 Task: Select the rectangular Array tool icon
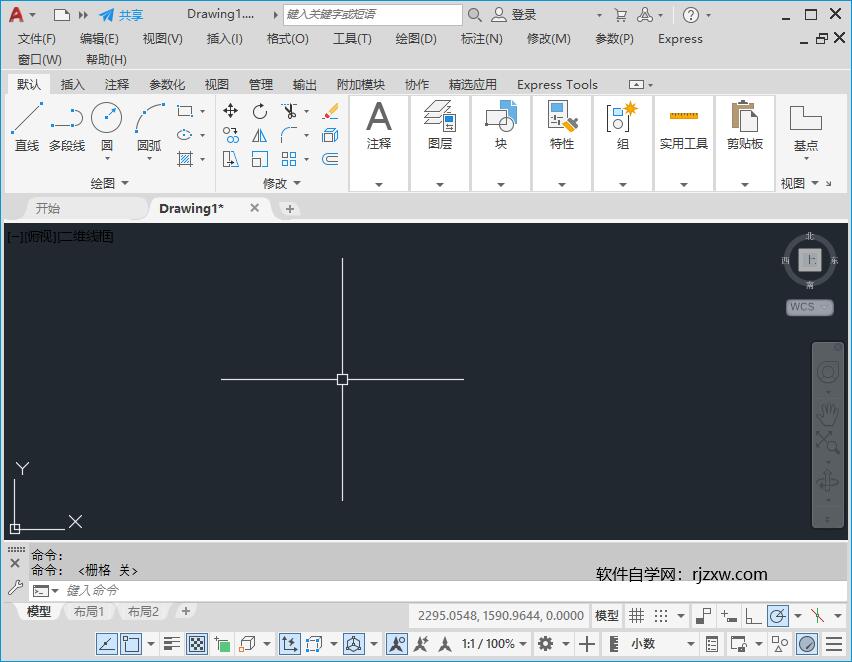(x=289, y=159)
